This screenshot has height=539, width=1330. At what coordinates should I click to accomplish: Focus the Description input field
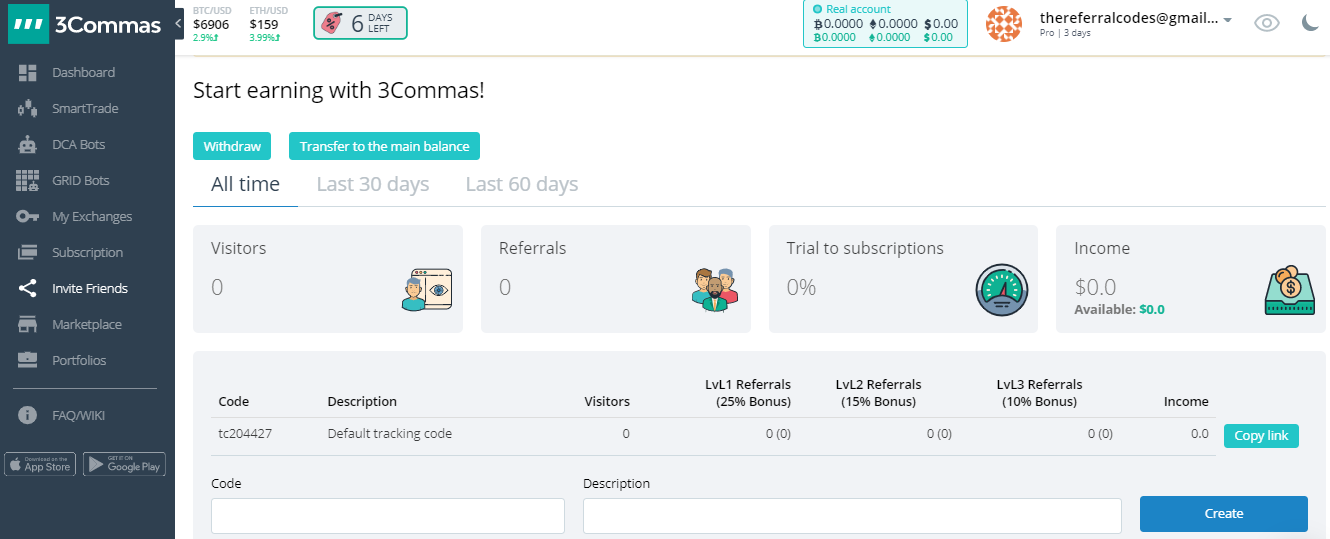[852, 515]
